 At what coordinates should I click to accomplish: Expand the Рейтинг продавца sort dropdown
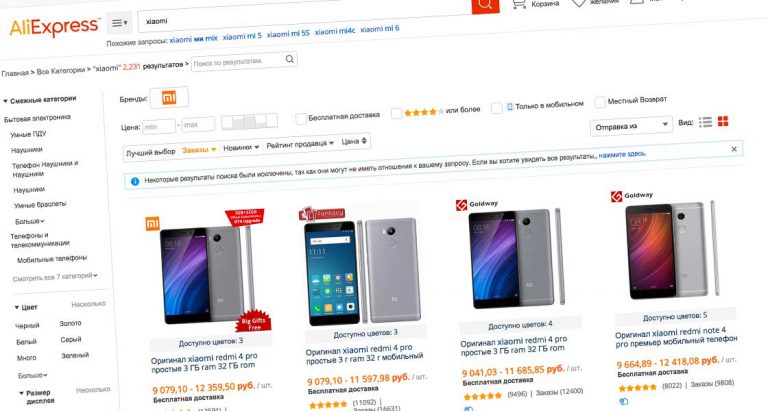click(x=300, y=145)
